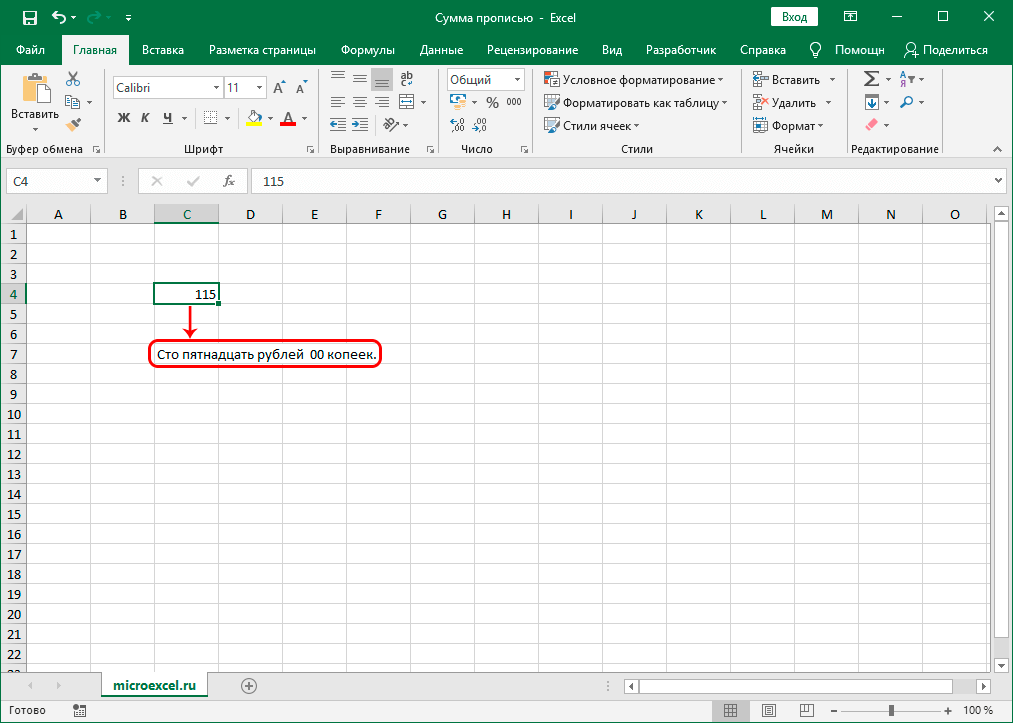Click the AutoSum sigma icon
Screen dimensions: 1013x723
tap(872, 79)
